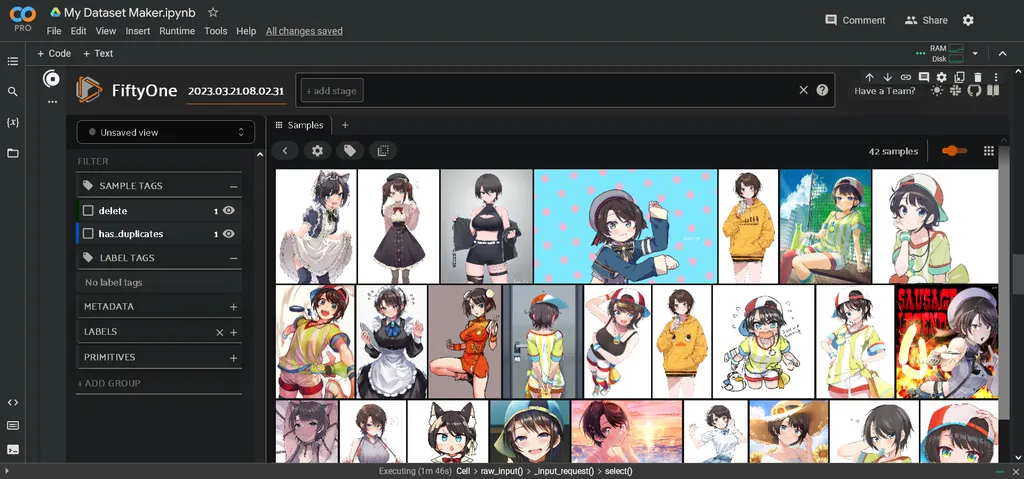Collapse the SAMPLE TAGS section
This screenshot has width=1024, height=479.
(233, 186)
